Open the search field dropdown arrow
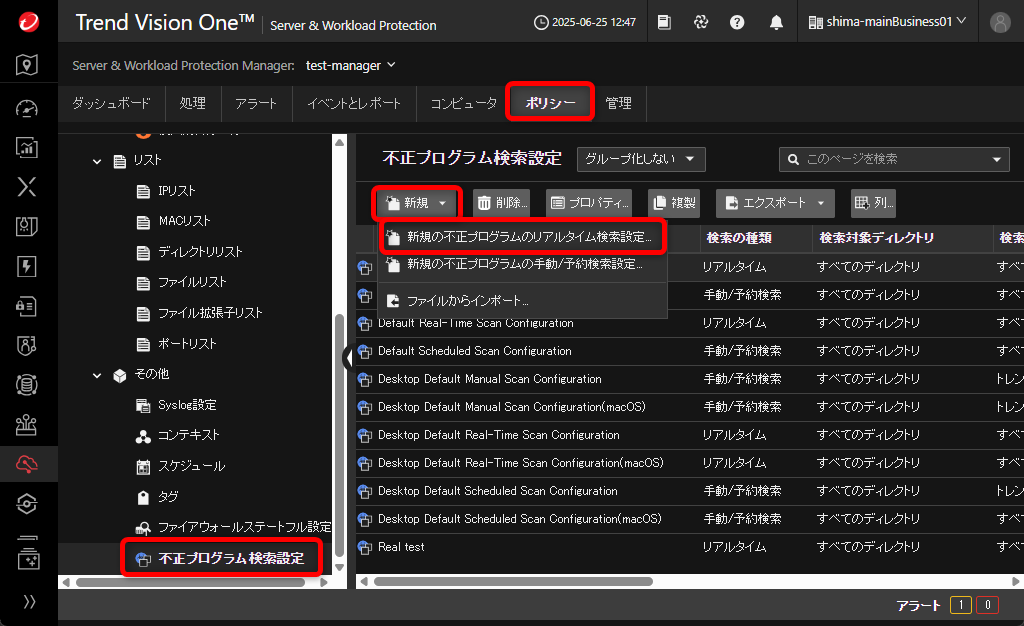This screenshot has height=626, width=1024. 997,159
